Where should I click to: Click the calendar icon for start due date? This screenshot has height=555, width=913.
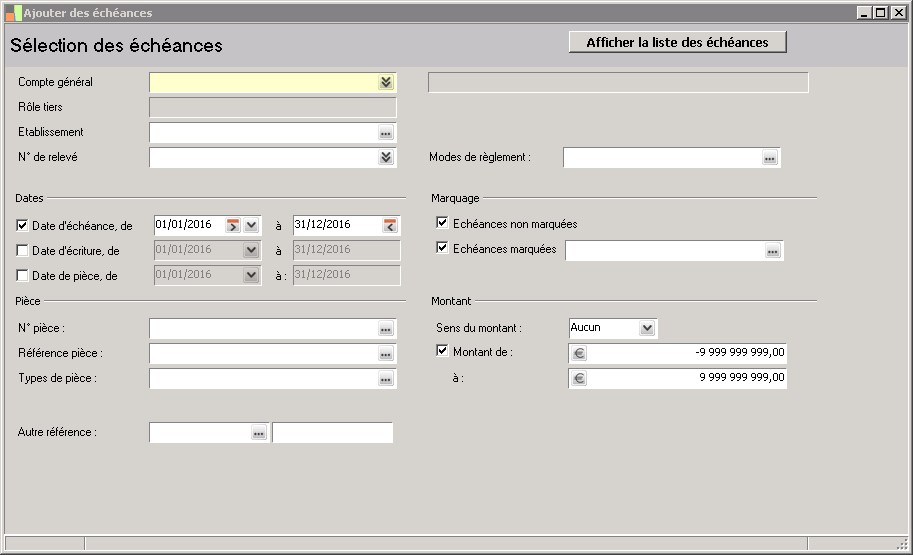[x=233, y=225]
